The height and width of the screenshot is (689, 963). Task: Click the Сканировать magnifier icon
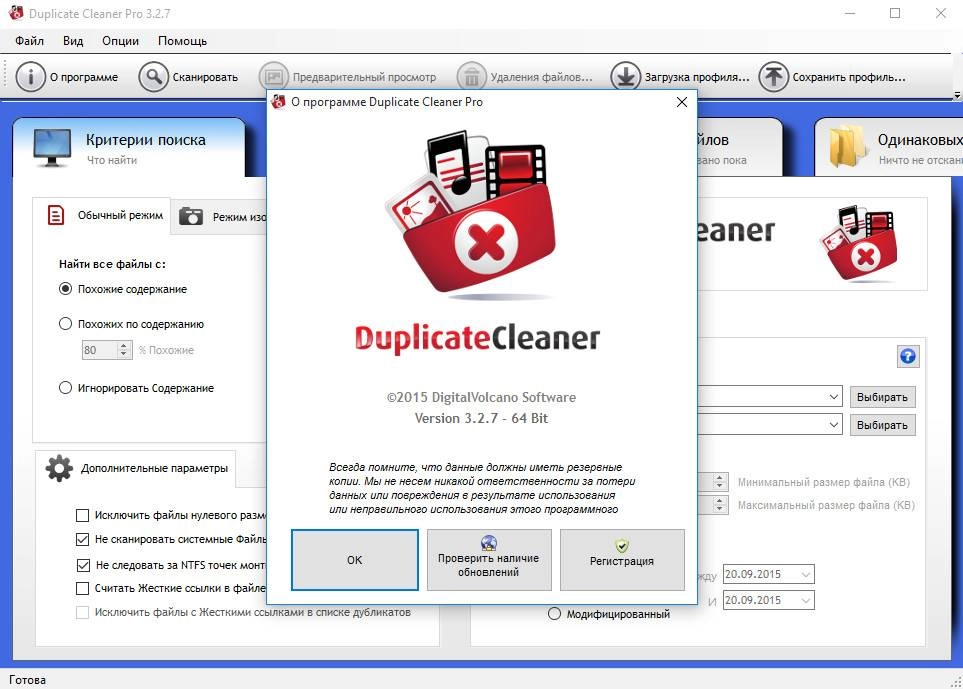154,77
